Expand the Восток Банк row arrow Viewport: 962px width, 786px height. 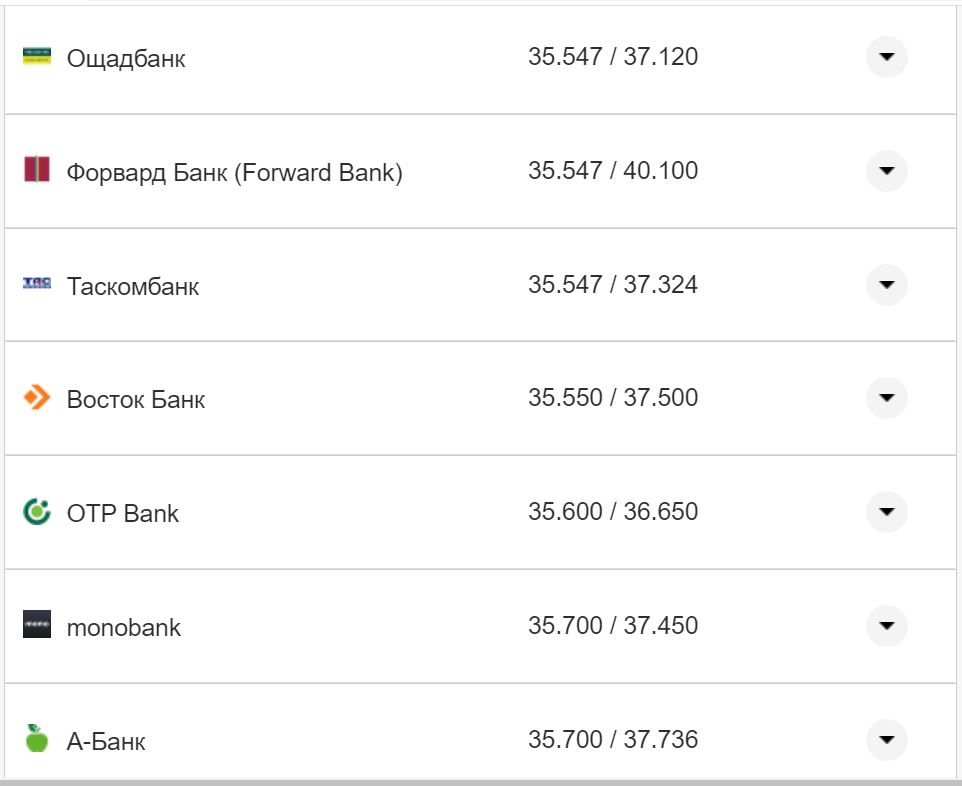pyautogui.click(x=886, y=398)
